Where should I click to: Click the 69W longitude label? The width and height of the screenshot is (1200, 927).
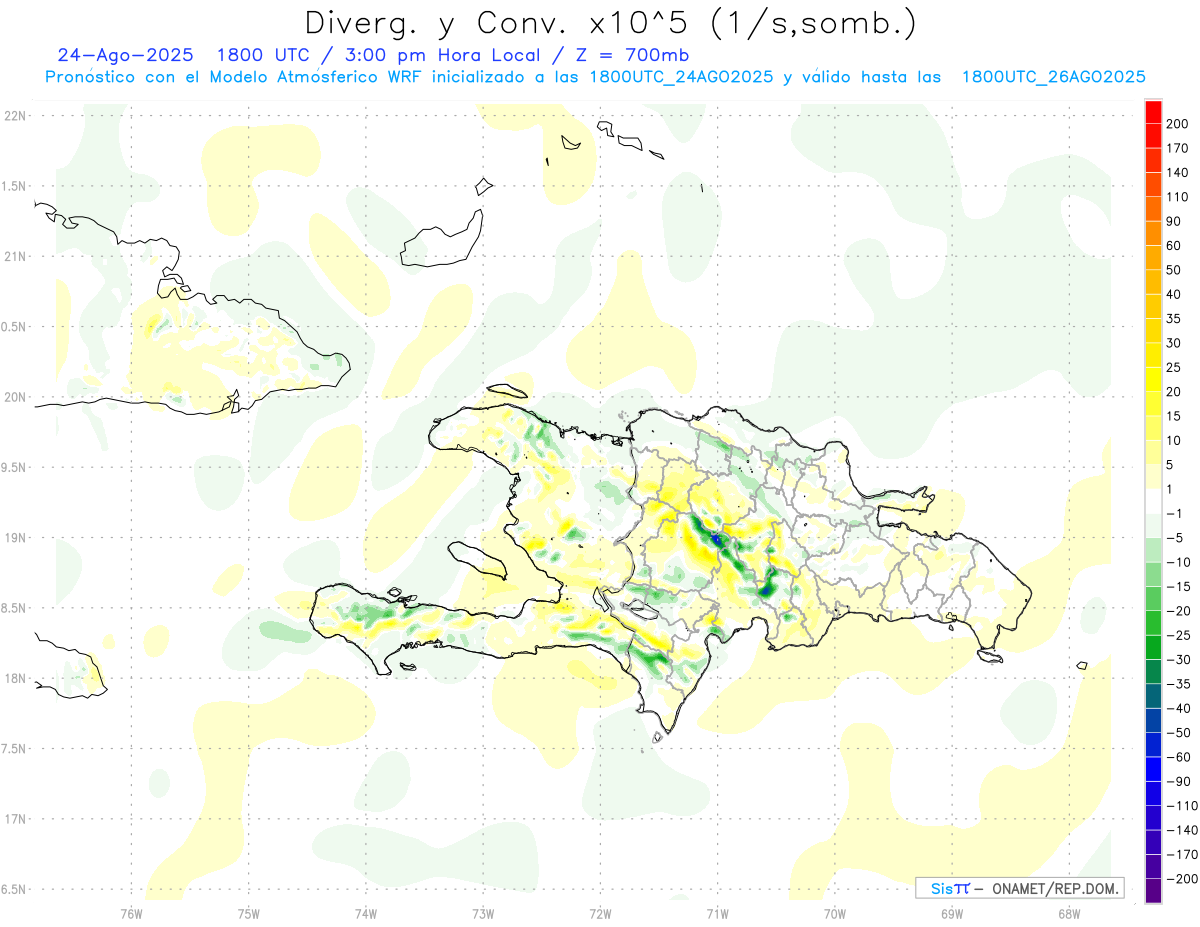pyautogui.click(x=951, y=913)
